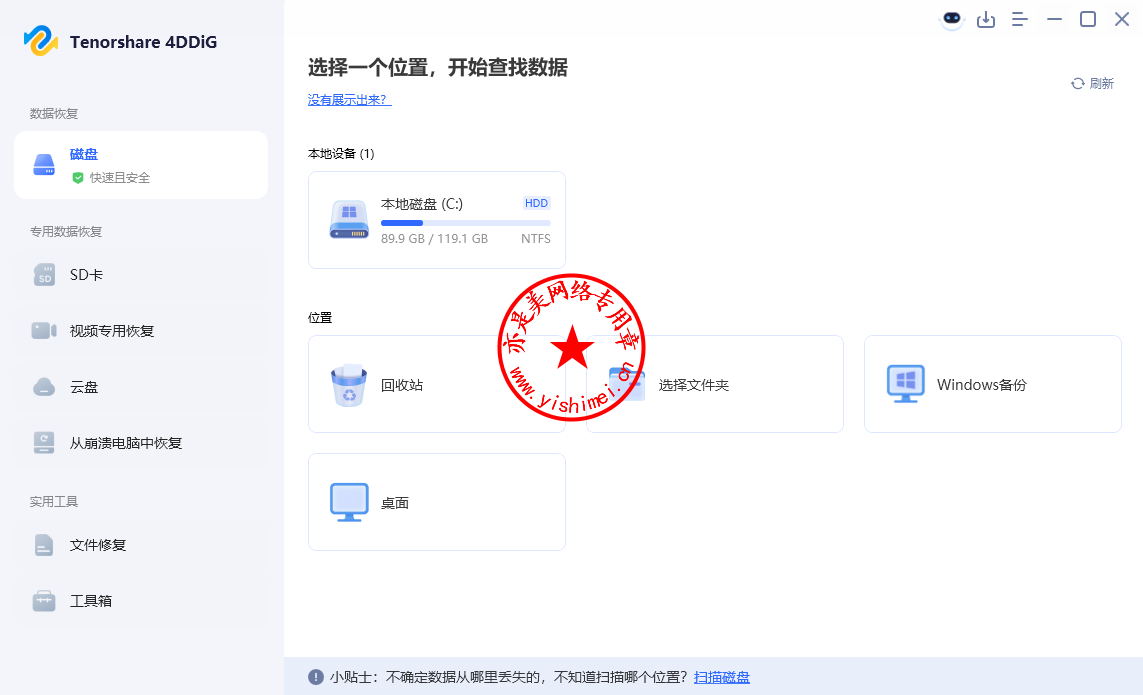Click the Tenorshare 4DDiG logo icon

click(41, 41)
